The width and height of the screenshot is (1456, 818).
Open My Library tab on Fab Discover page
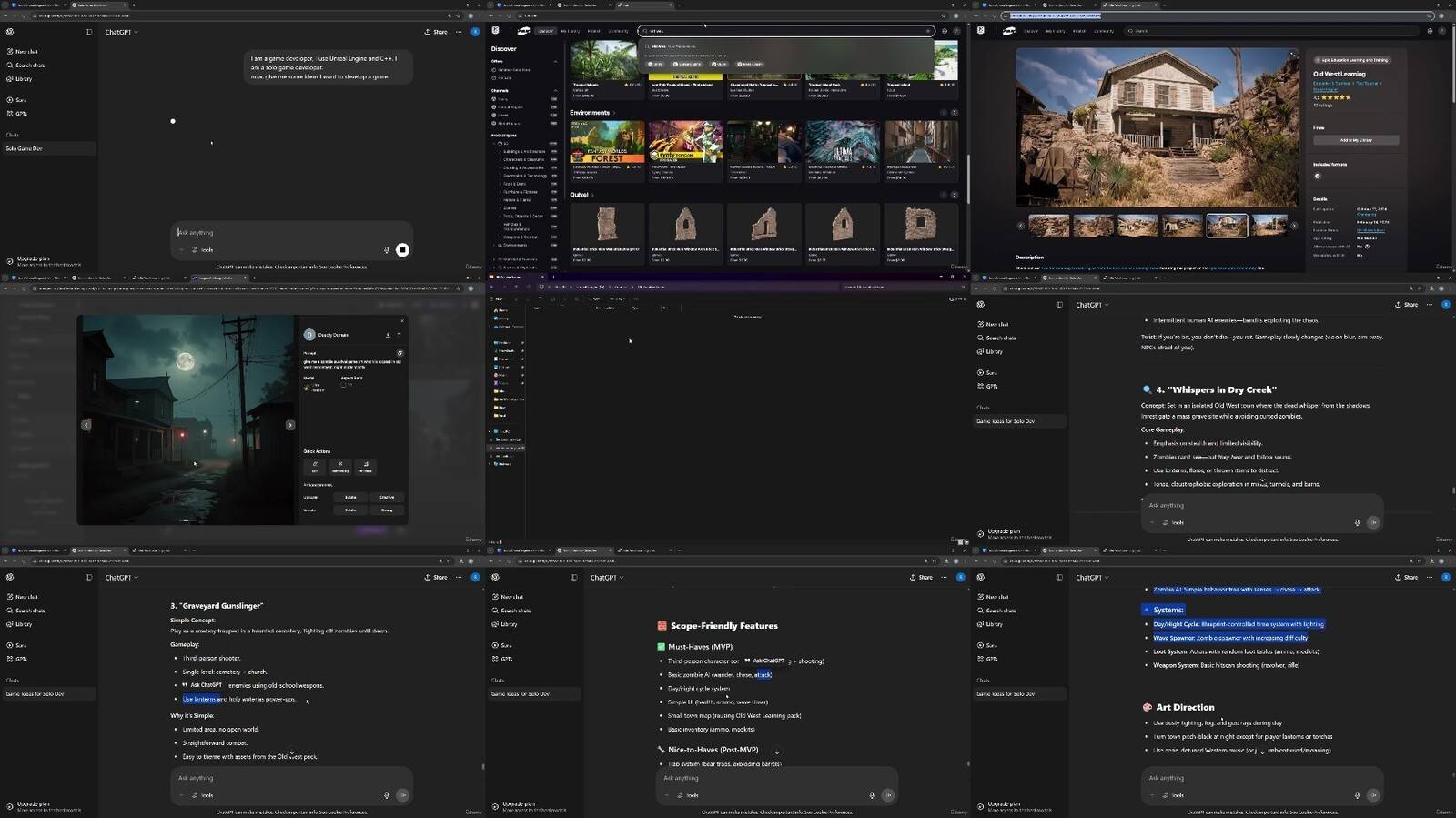pyautogui.click(x=571, y=31)
